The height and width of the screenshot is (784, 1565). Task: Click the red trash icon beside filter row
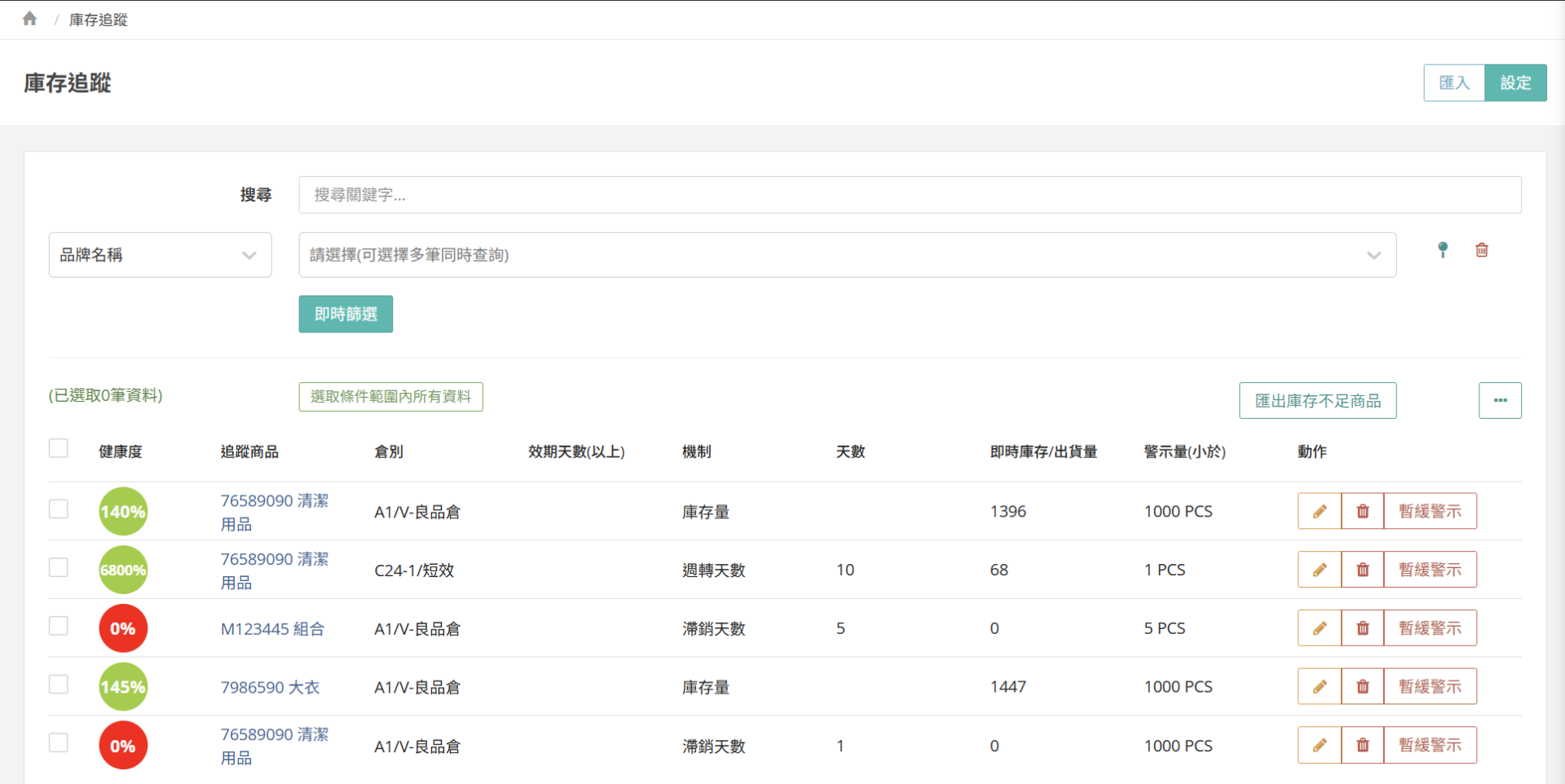tap(1482, 250)
